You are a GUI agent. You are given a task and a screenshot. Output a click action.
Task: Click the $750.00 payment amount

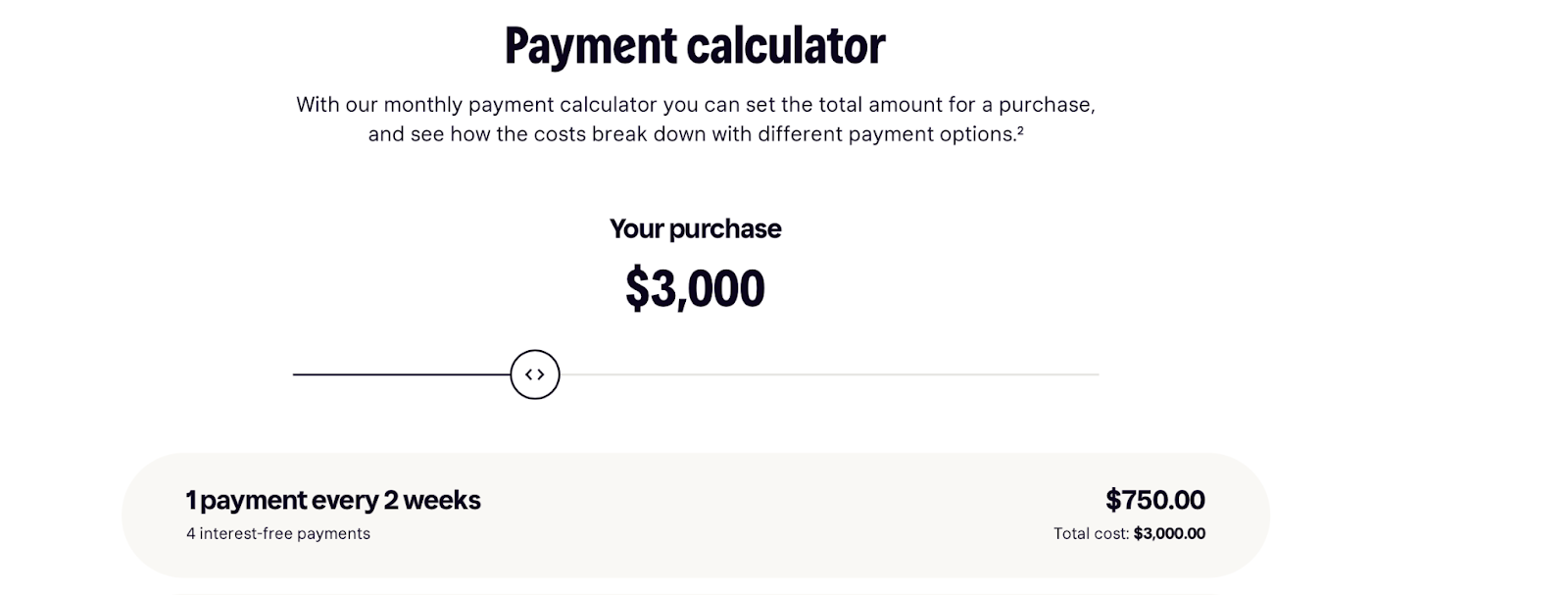coord(1154,500)
